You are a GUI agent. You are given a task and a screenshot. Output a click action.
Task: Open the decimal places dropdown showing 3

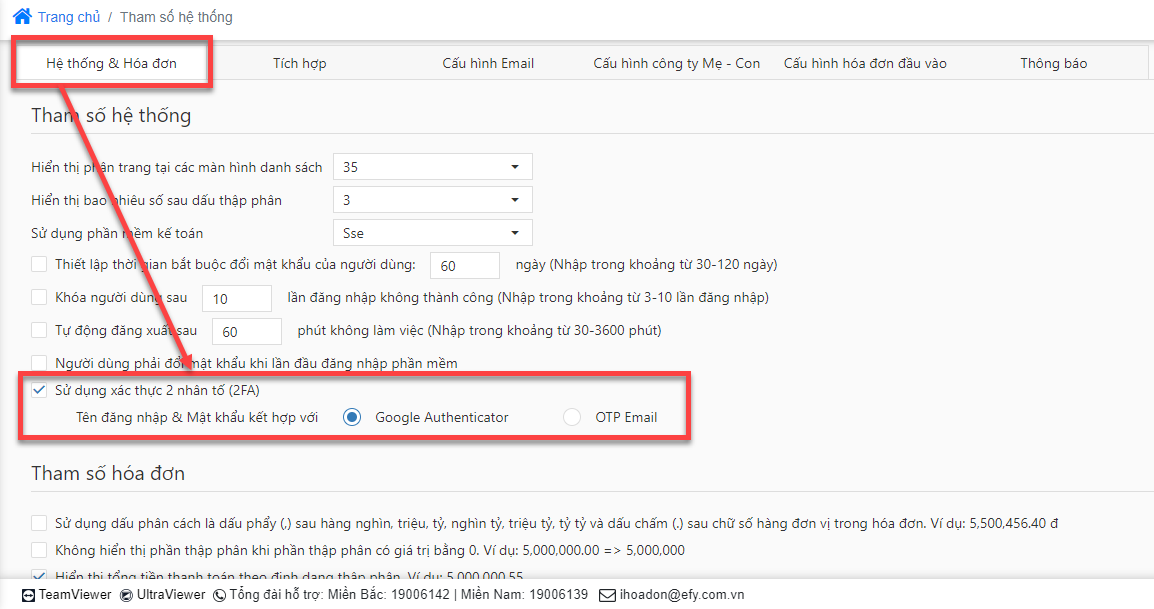click(x=433, y=200)
